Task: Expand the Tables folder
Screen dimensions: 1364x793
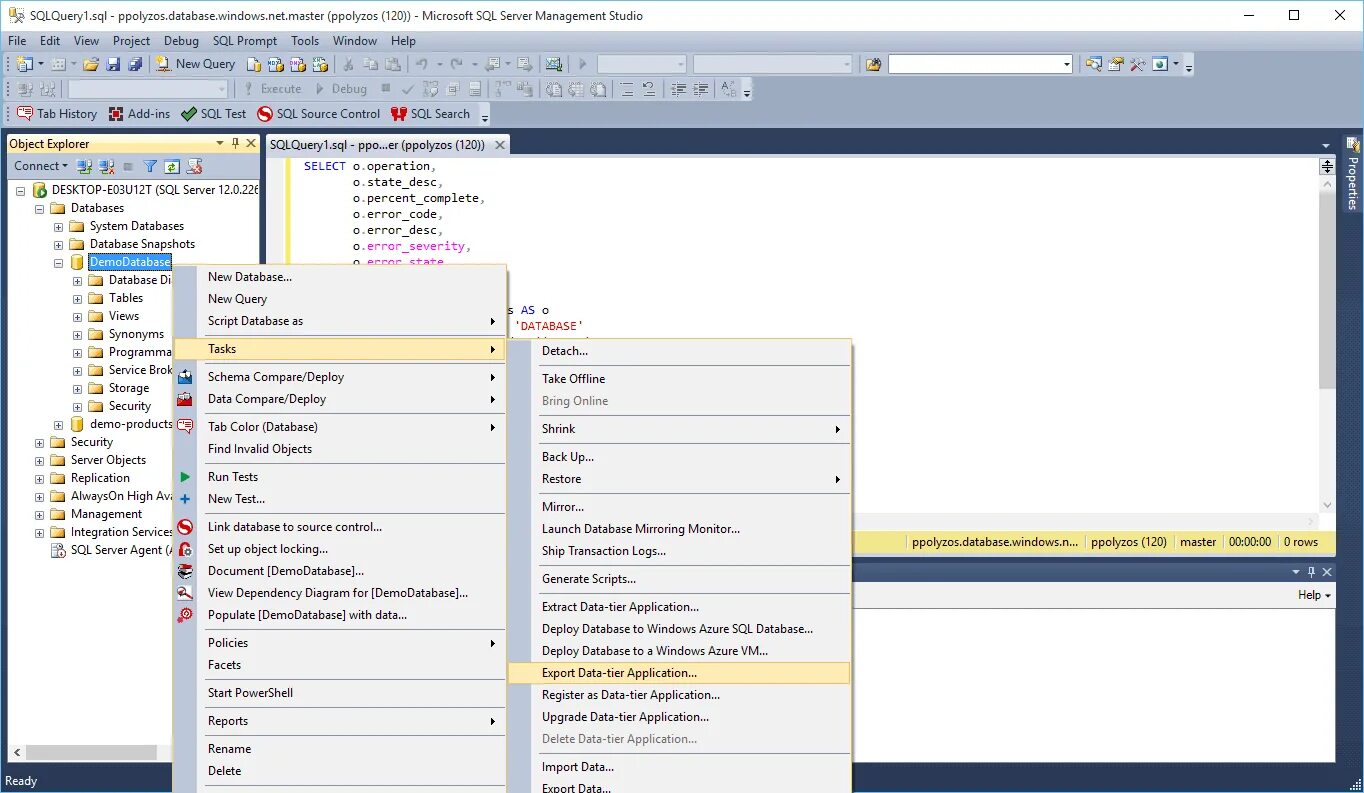Action: [77, 298]
